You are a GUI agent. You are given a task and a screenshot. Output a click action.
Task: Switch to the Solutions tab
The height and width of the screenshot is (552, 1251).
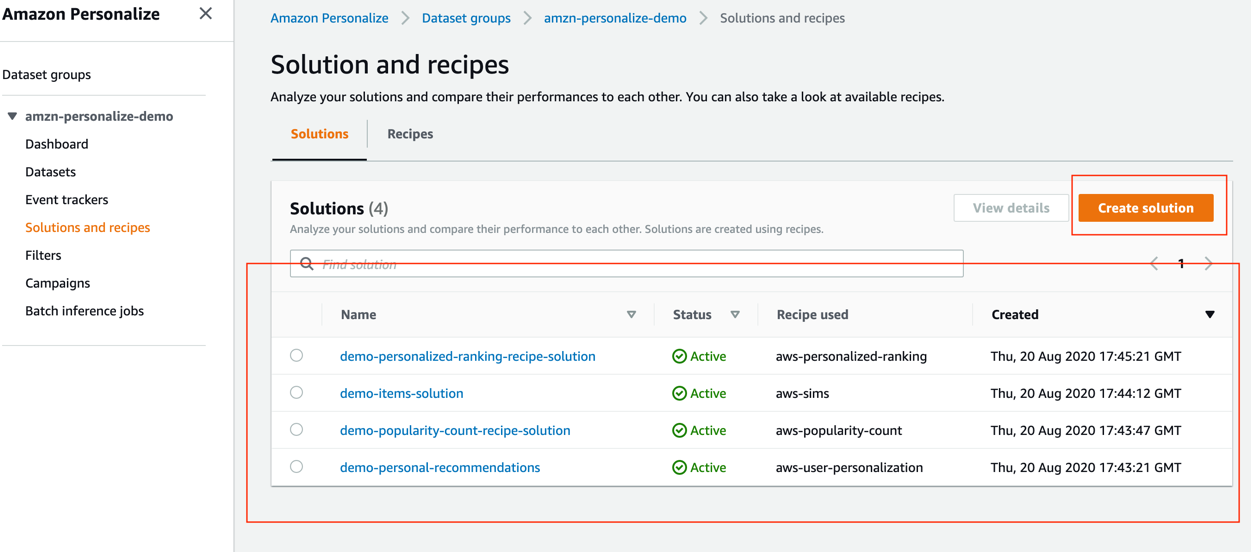click(320, 134)
